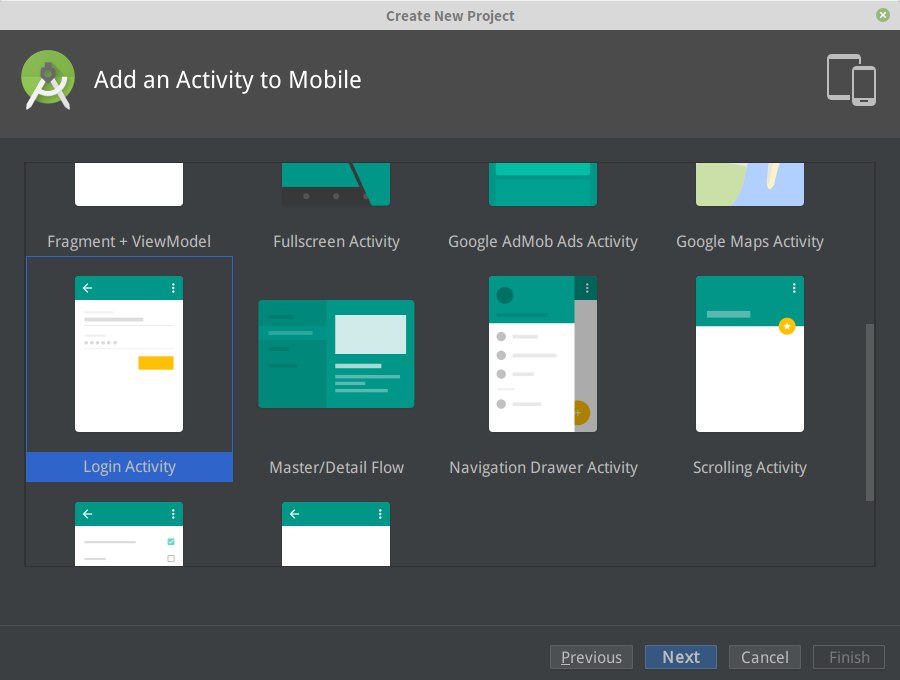Go back using the Previous button
900x680 pixels.
(x=591, y=657)
